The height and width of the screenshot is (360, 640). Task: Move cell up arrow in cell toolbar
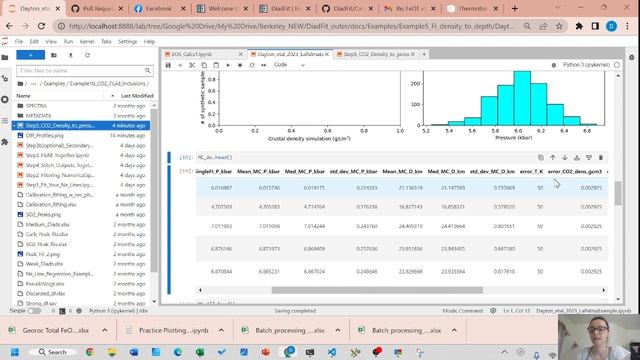click(553, 158)
